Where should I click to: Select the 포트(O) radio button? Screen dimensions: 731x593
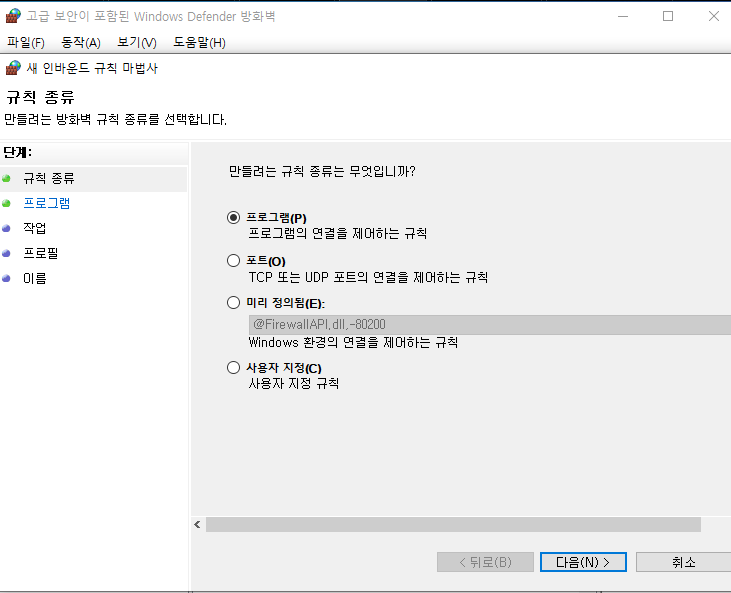click(234, 261)
